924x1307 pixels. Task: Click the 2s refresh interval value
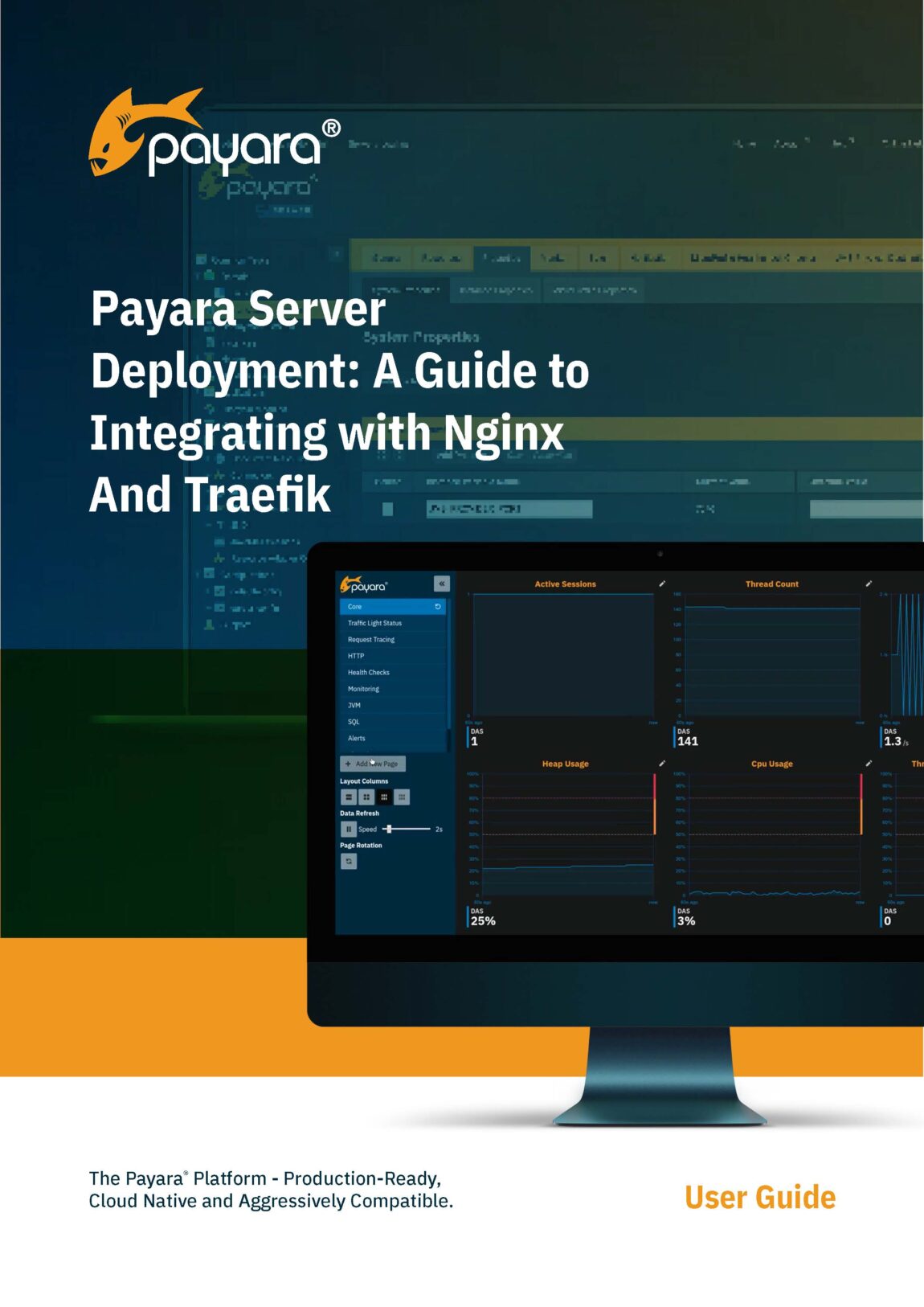click(439, 830)
